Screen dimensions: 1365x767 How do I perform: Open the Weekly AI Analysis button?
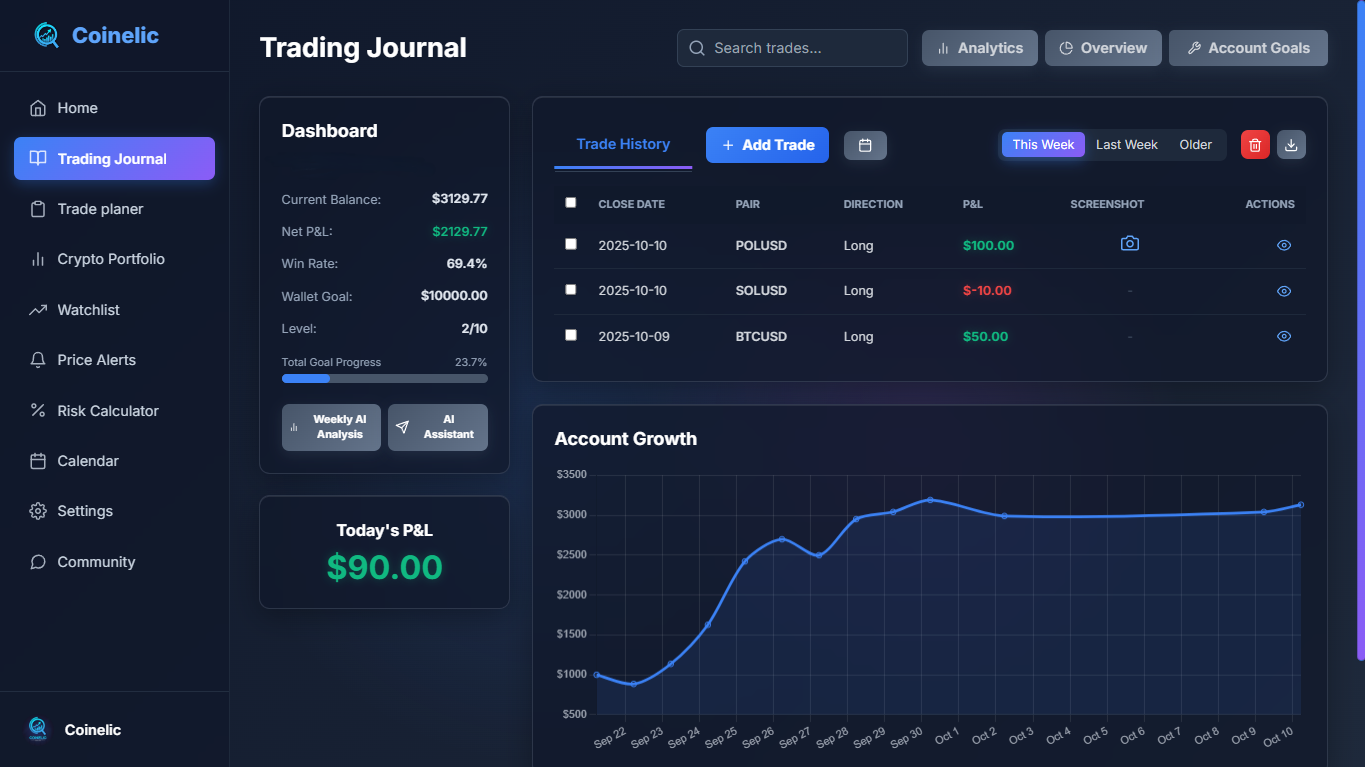[x=331, y=427]
